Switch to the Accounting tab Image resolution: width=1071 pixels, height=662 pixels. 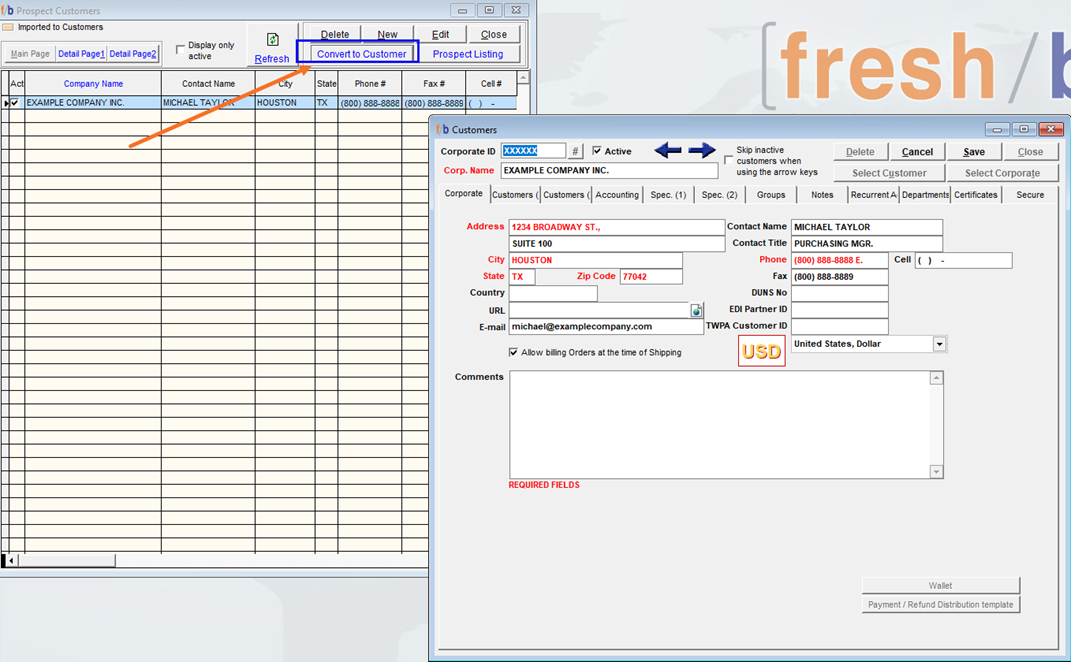[617, 195]
